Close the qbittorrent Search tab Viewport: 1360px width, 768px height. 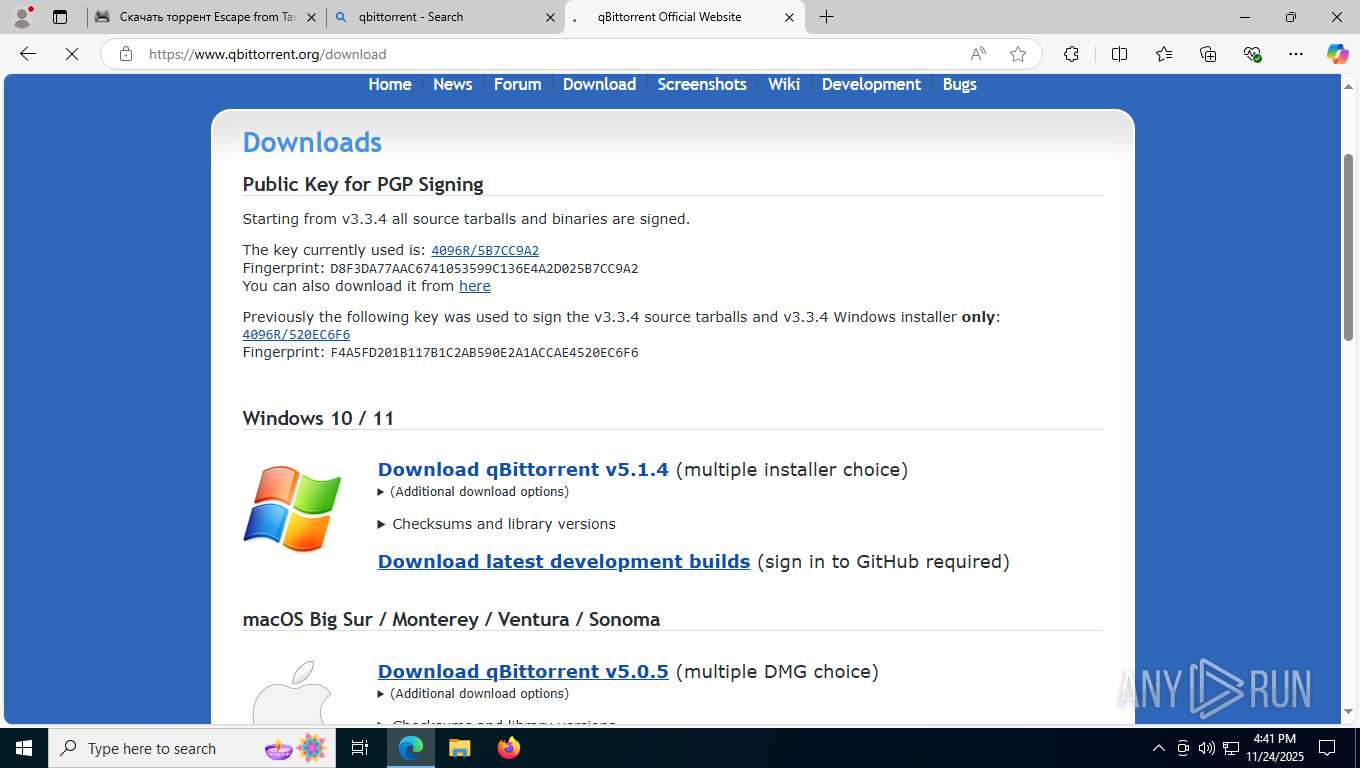point(550,17)
